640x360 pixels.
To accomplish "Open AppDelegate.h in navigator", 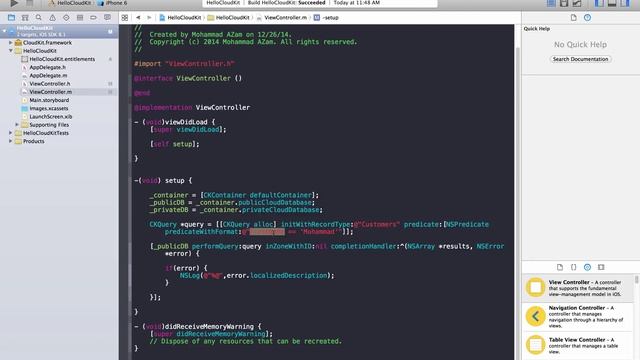I will tap(47, 67).
